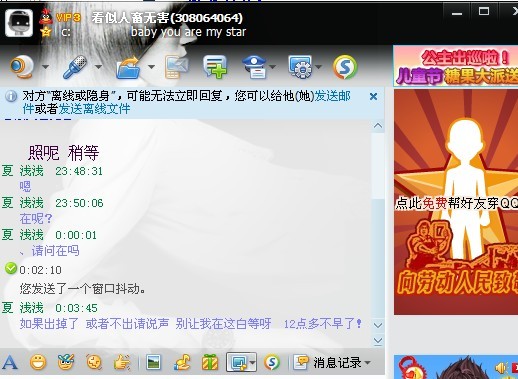Click the magic emoticon icon
518x379 pixels.
(66, 362)
